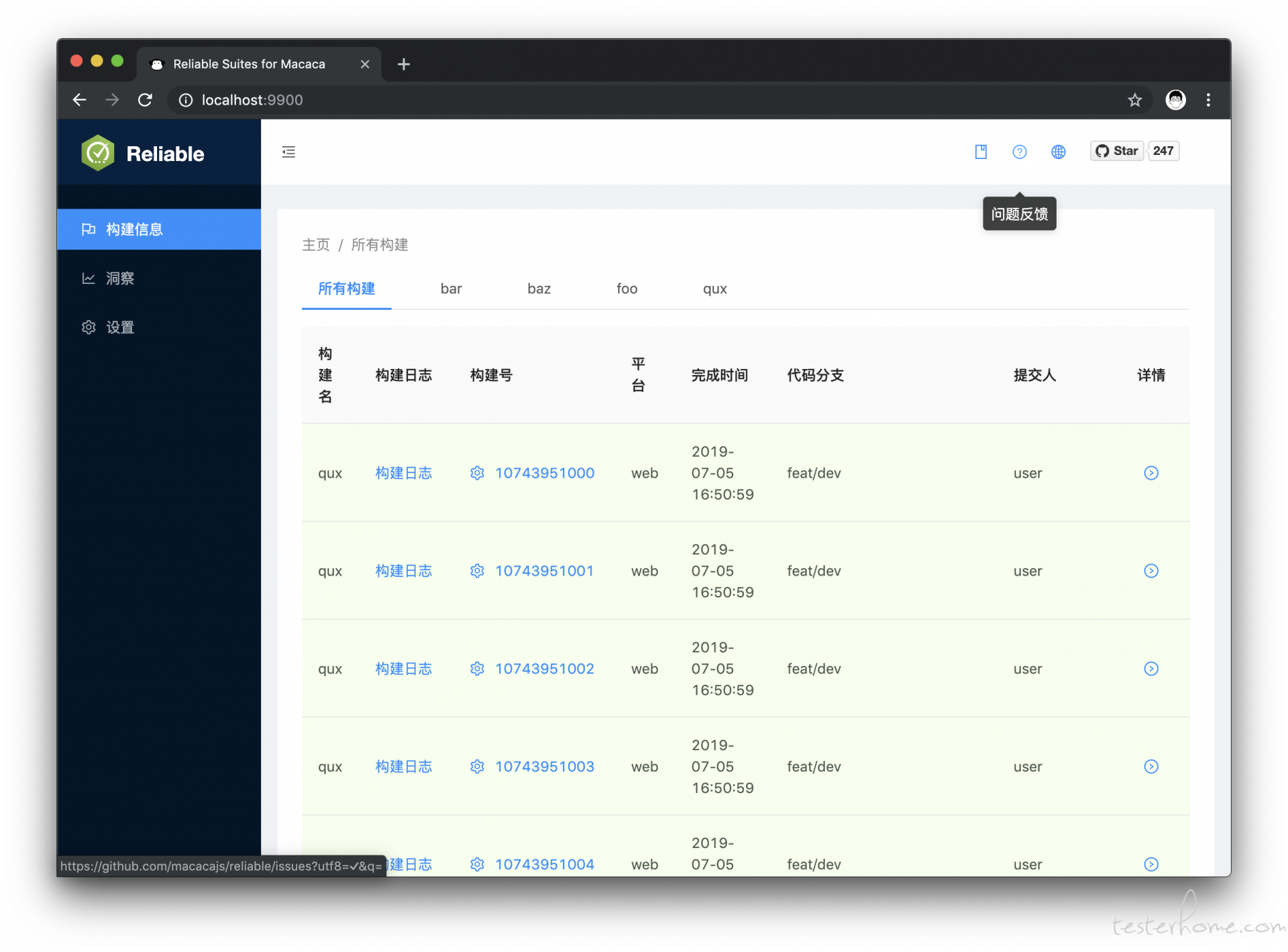The image size is (1288, 952).
Task: Bookmark the page with the star icon
Action: [1134, 100]
